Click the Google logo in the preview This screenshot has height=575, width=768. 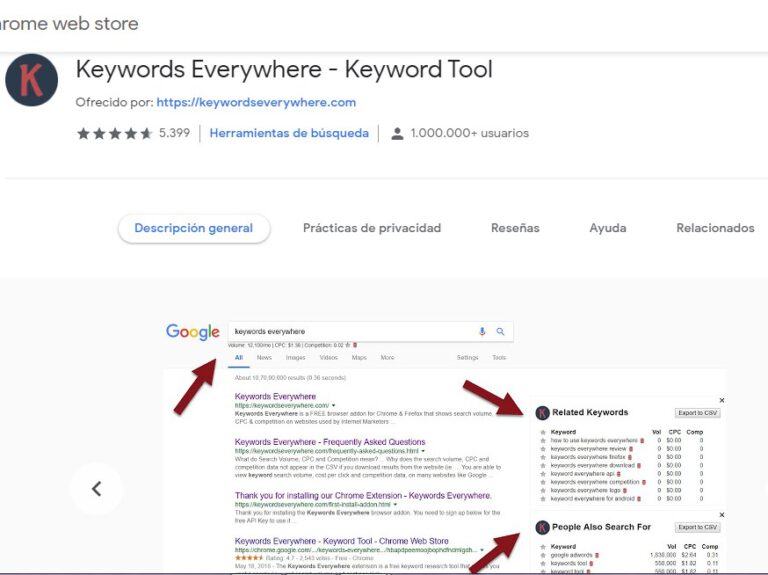[192, 332]
